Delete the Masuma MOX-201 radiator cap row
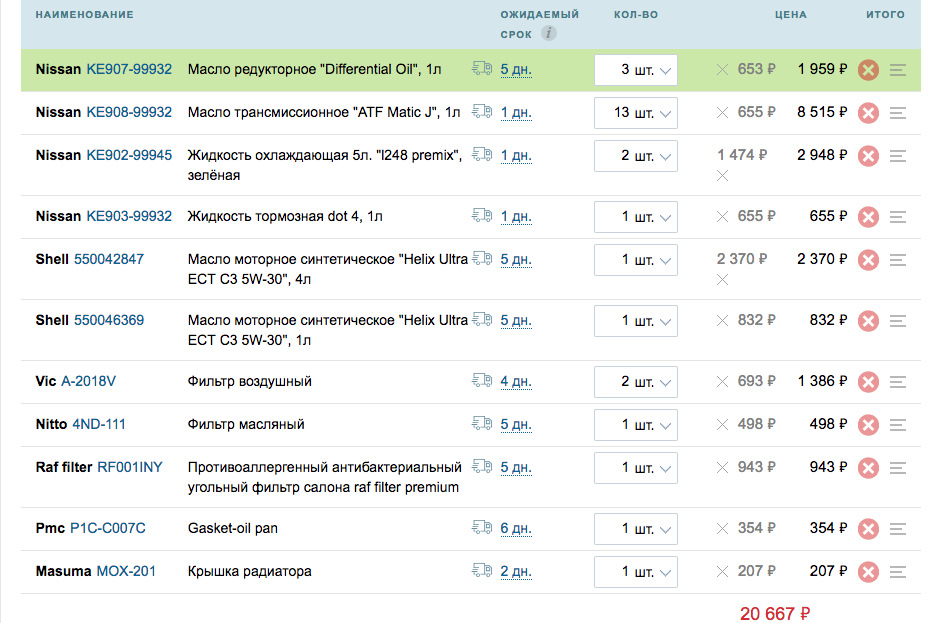 [868, 572]
